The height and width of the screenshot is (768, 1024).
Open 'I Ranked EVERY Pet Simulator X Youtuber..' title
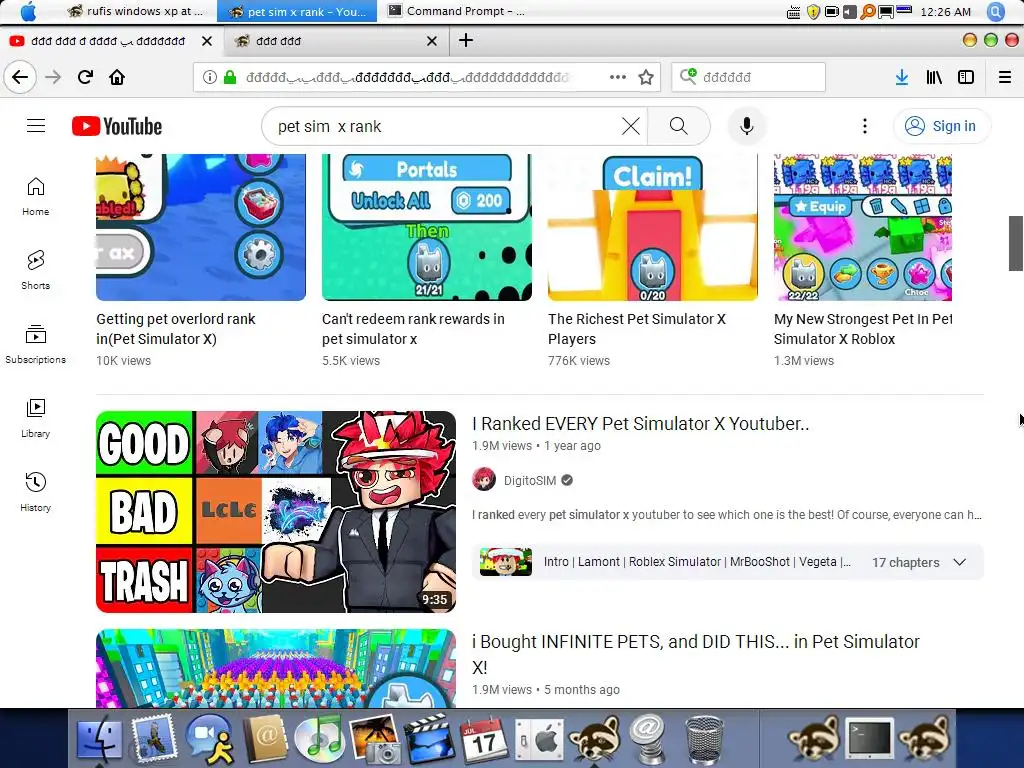(x=641, y=423)
